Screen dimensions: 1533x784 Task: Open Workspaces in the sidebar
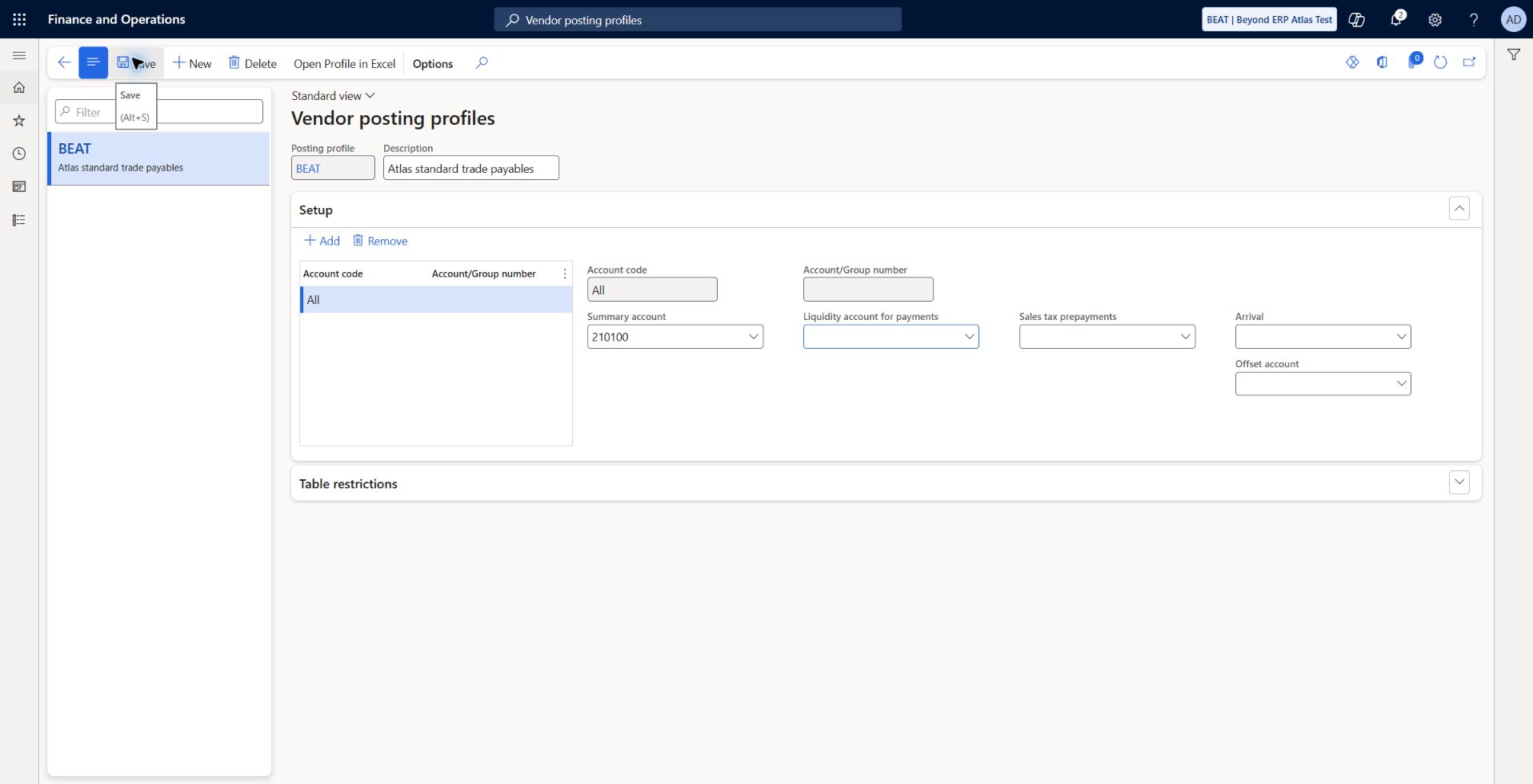(x=19, y=186)
